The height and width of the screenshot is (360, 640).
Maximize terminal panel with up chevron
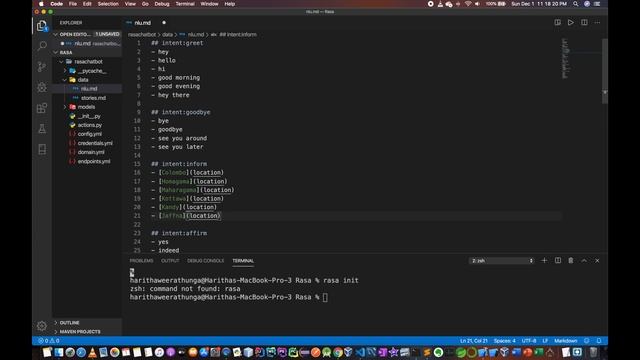click(584, 260)
